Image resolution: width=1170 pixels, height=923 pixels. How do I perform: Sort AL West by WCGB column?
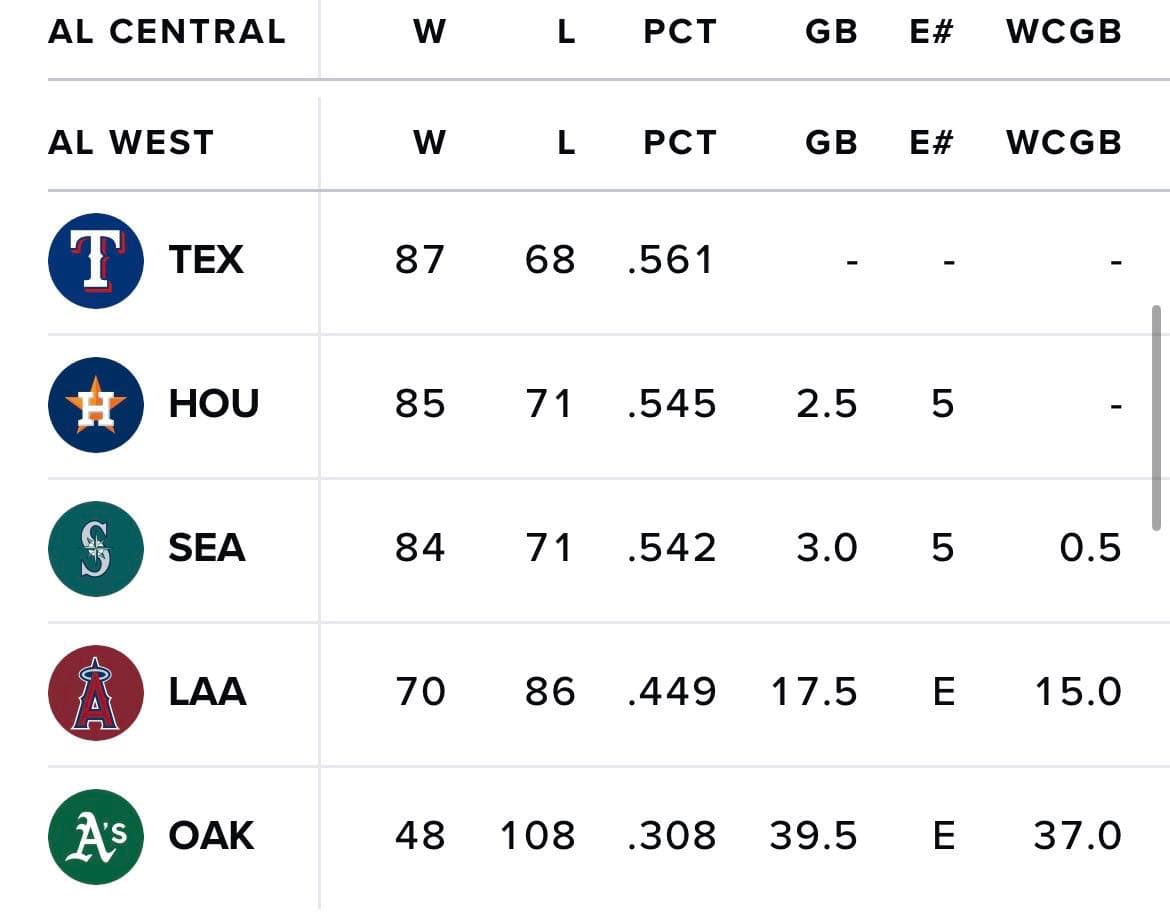pos(1064,143)
